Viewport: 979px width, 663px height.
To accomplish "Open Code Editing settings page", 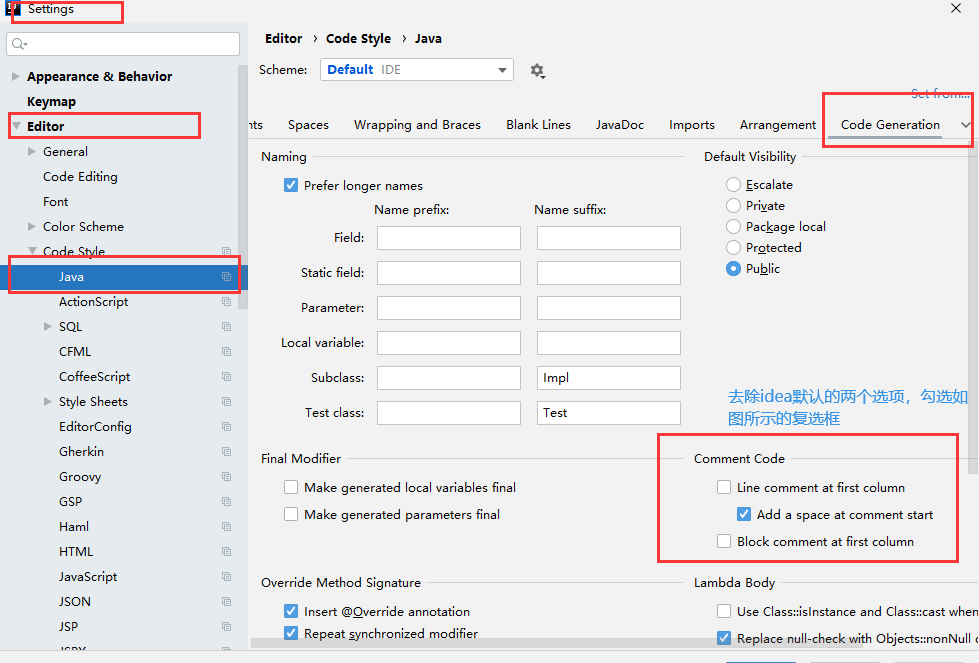I will [80, 177].
